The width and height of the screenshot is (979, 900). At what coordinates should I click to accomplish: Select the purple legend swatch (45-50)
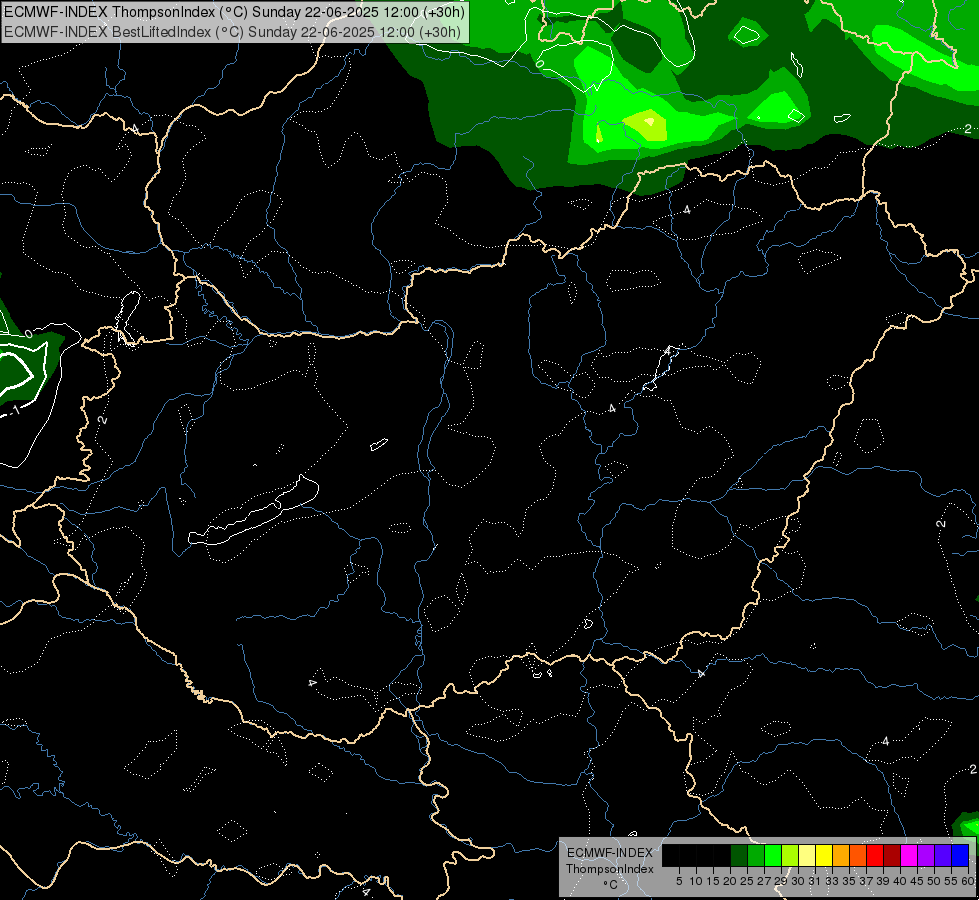tap(926, 855)
